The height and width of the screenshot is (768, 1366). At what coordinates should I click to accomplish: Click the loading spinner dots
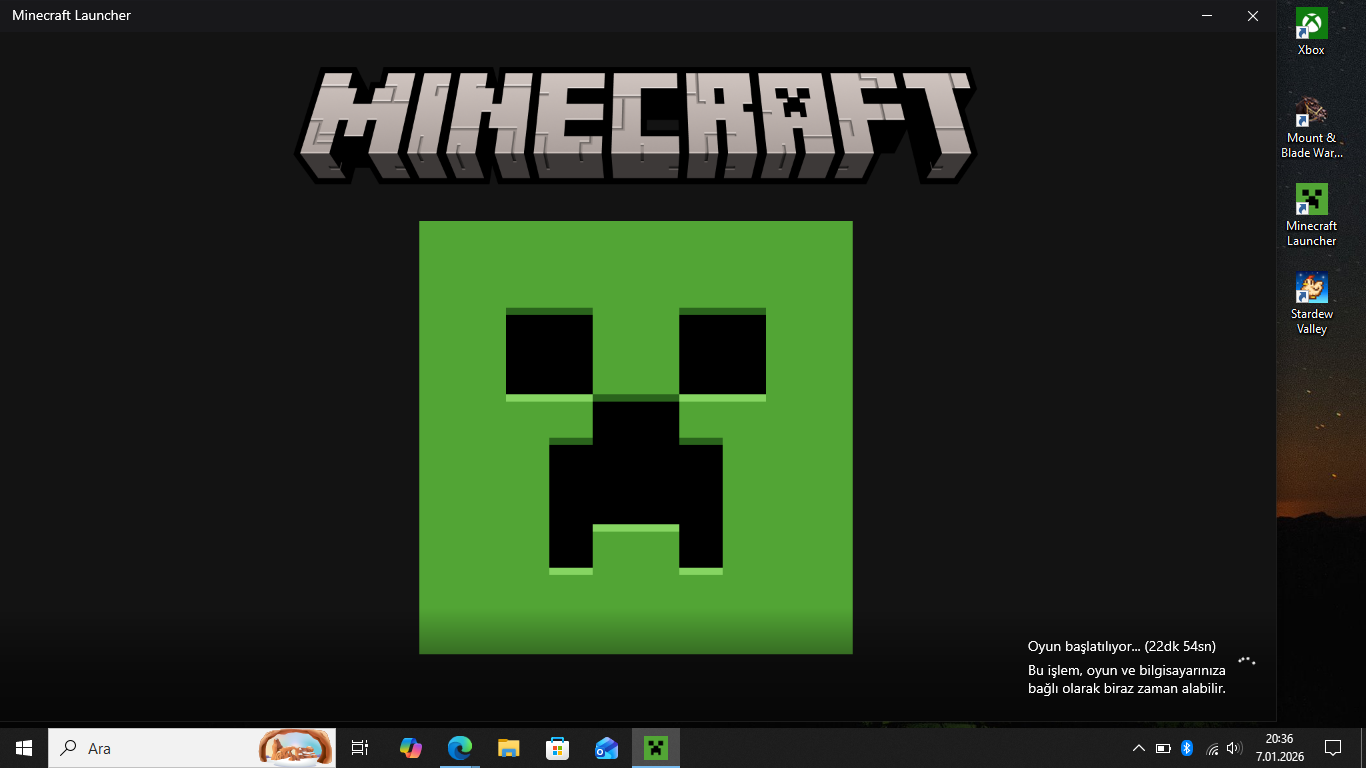coord(1246,660)
